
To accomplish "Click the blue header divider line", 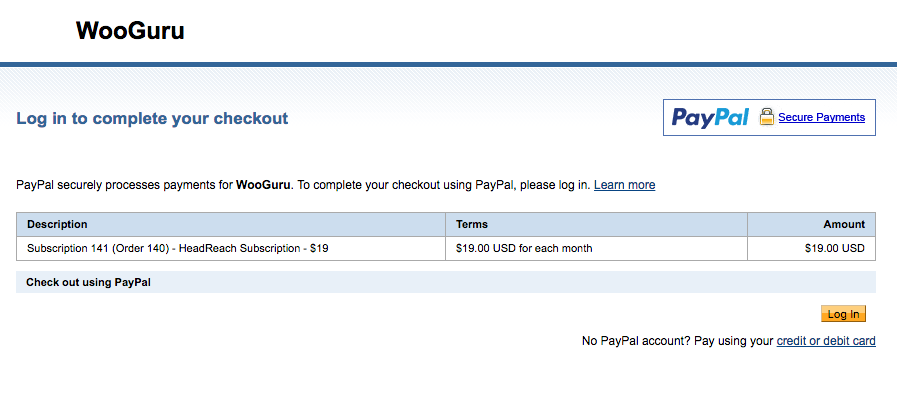I will tap(448, 64).
